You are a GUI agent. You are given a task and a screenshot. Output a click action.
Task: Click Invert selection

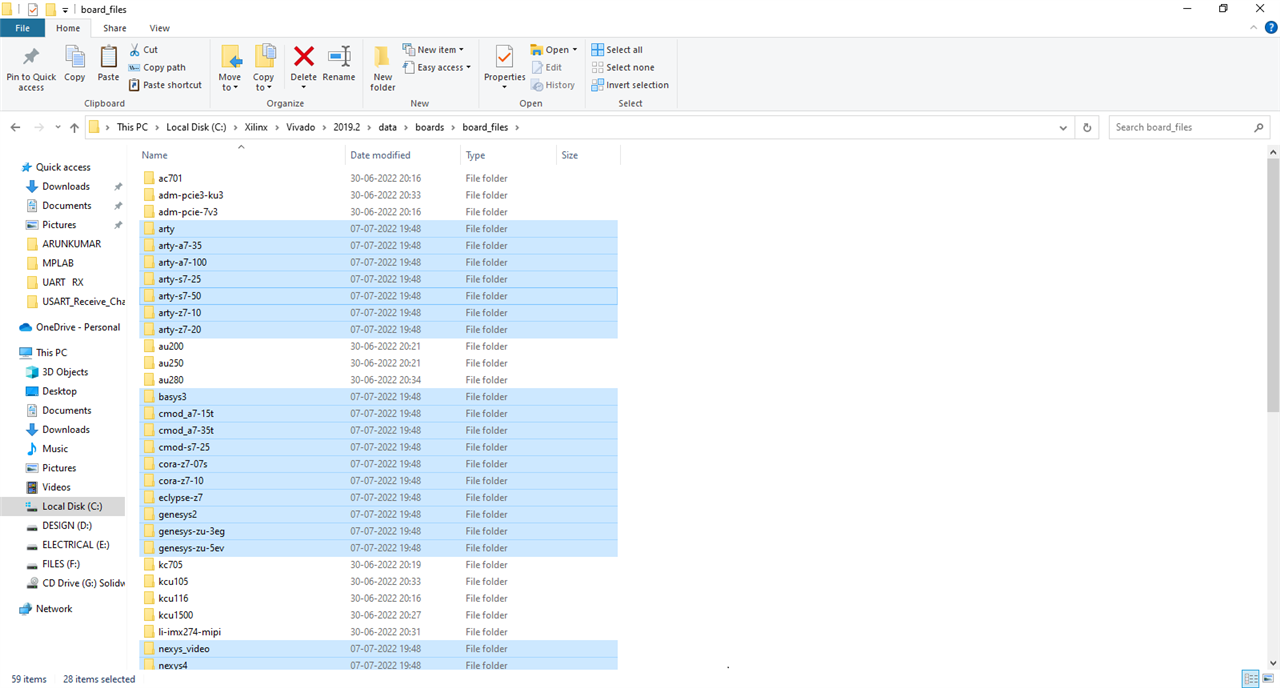[630, 85]
